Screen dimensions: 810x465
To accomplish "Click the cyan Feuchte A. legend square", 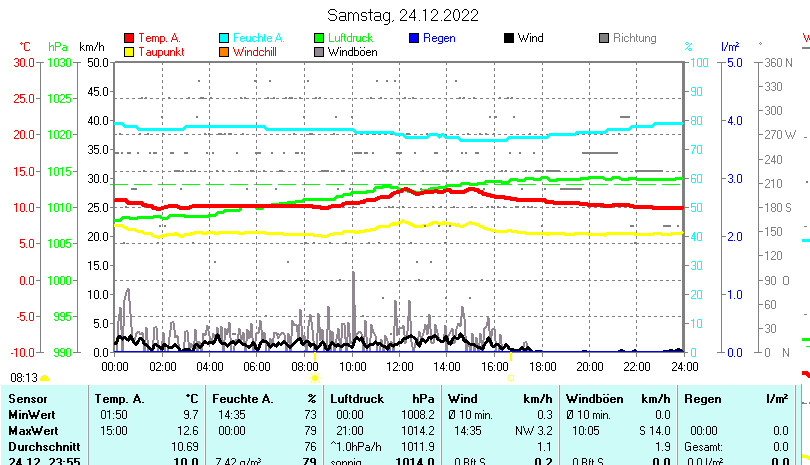I will (224, 38).
